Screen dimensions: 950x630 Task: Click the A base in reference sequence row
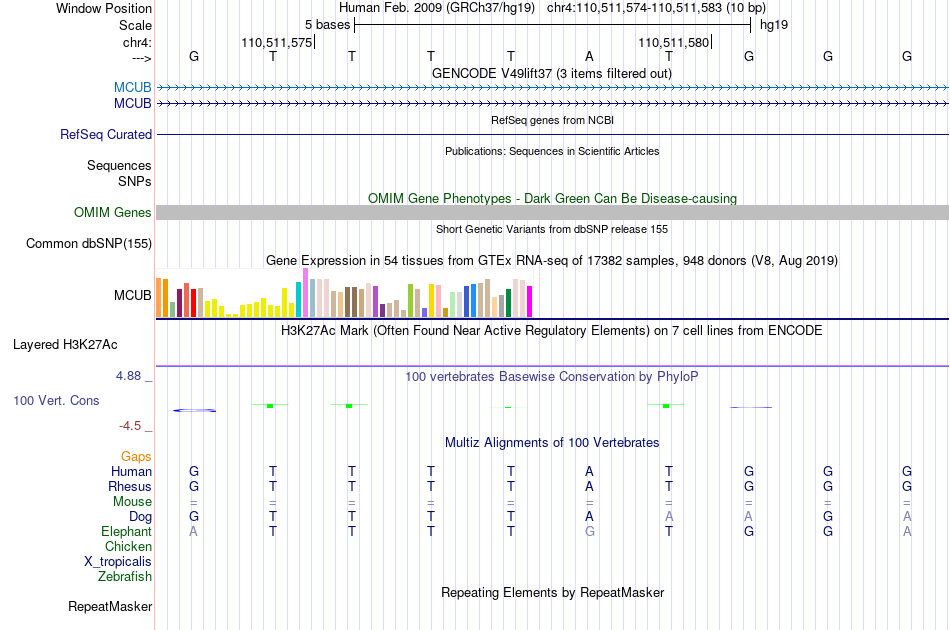pos(590,56)
